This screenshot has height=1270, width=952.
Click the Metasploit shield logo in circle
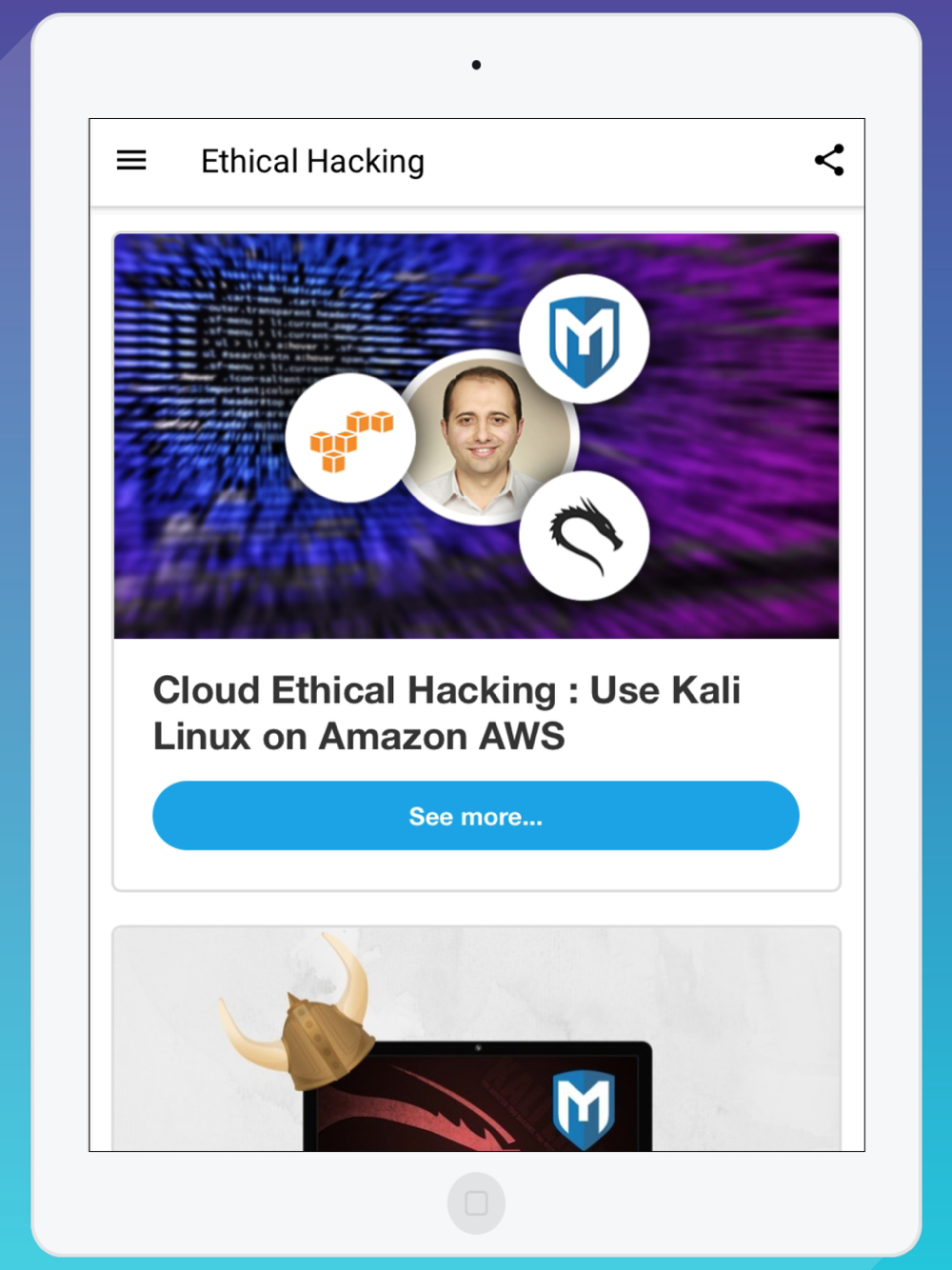[585, 340]
